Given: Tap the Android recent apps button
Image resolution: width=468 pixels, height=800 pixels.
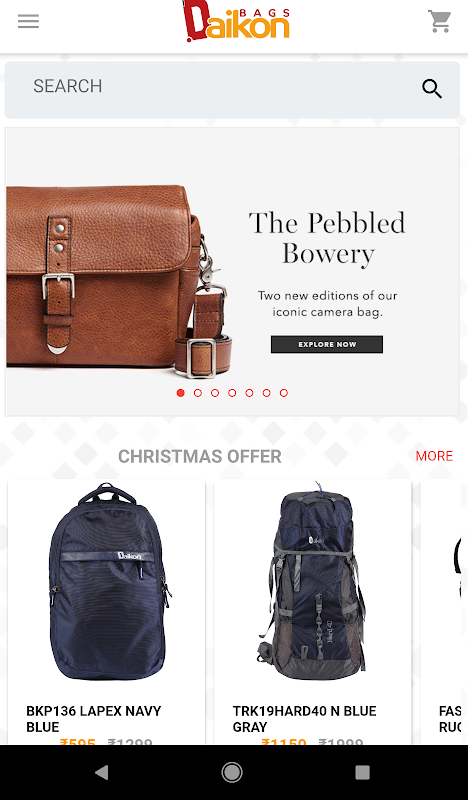Looking at the screenshot, I should pyautogui.click(x=362, y=772).
